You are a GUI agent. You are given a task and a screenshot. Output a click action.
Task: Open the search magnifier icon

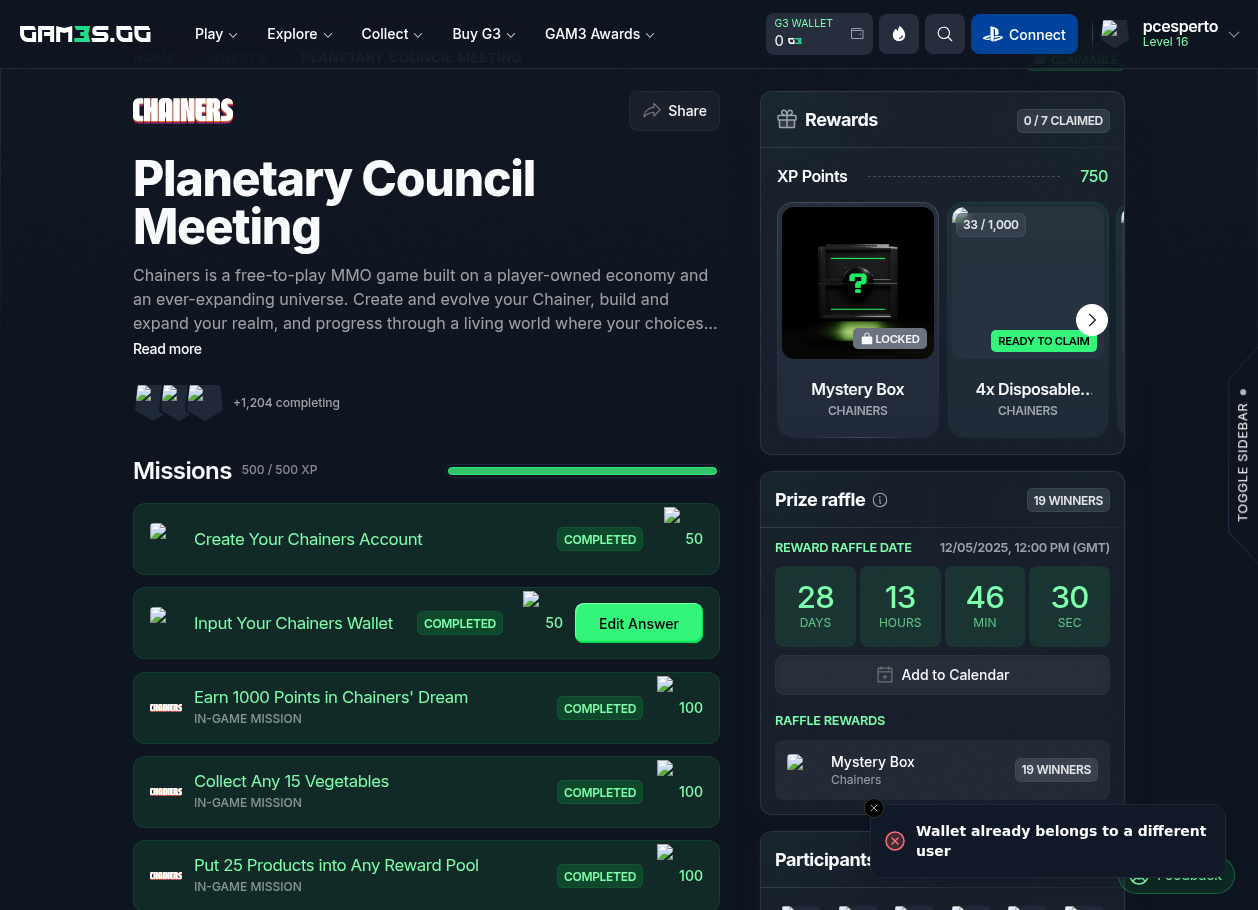[944, 34]
